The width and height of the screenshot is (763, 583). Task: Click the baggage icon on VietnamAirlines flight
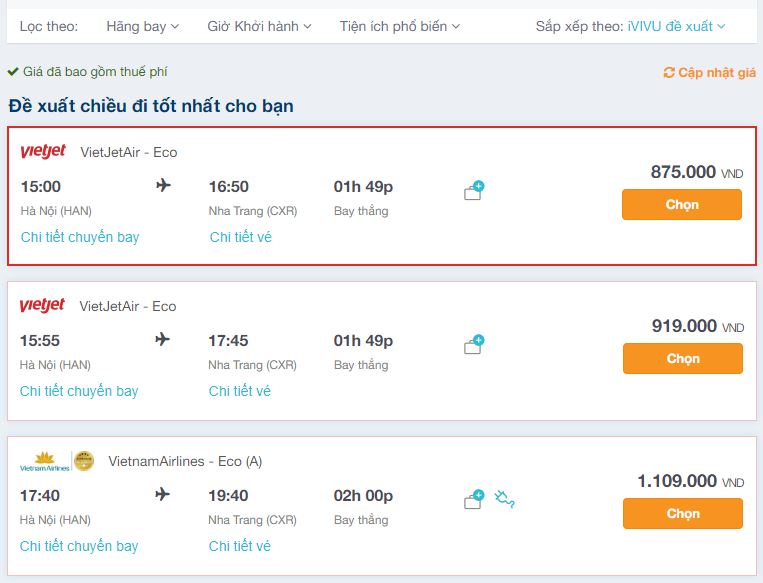coord(474,500)
